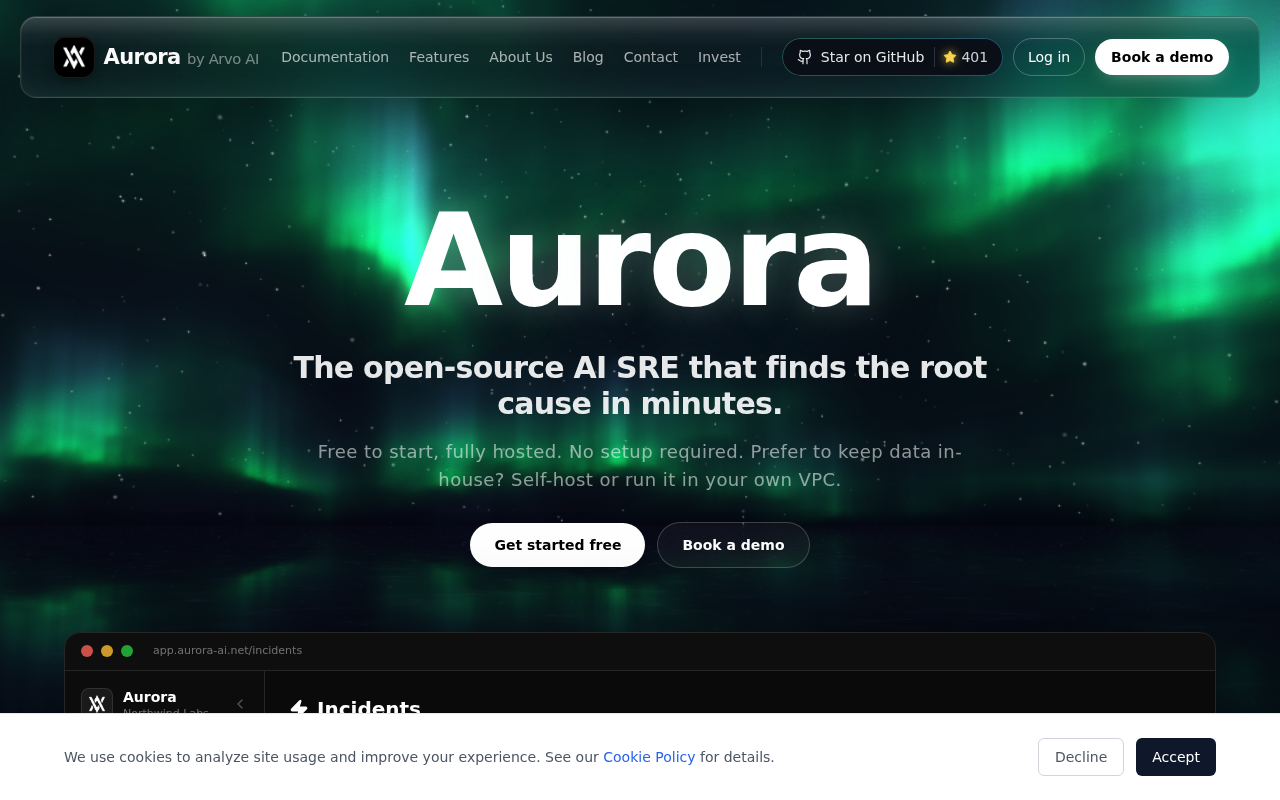Click the Aurora logo icon in navbar
This screenshot has height=800, width=1280.
click(74, 57)
